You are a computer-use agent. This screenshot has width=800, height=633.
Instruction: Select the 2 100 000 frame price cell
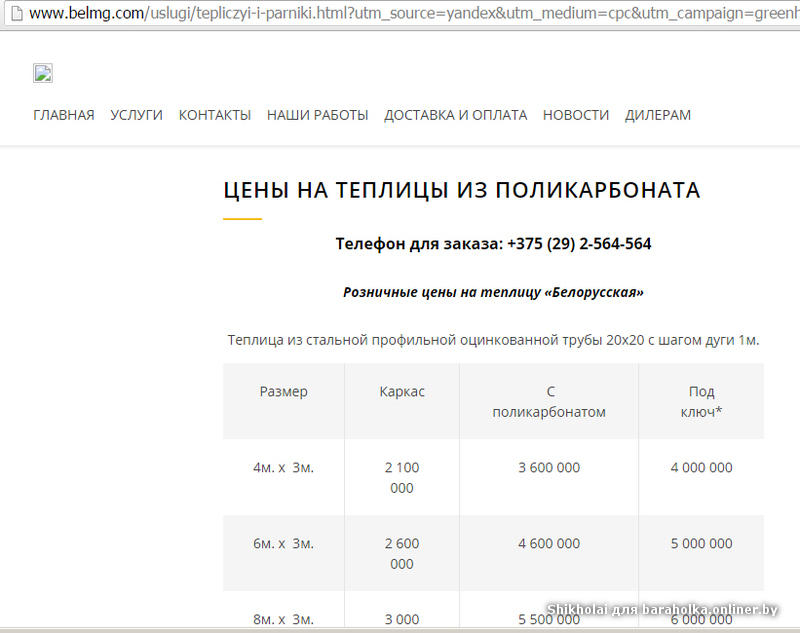click(402, 477)
